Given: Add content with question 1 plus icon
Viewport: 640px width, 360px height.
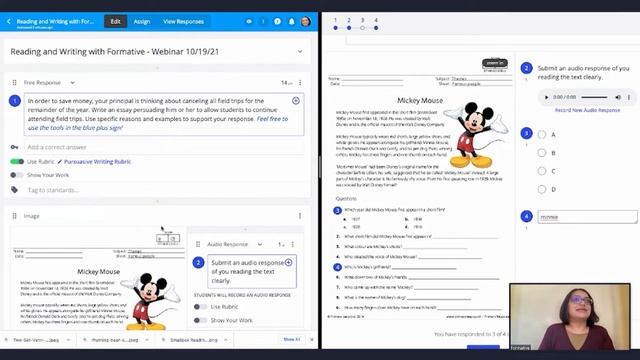Looking at the screenshot, I should 296,100.
